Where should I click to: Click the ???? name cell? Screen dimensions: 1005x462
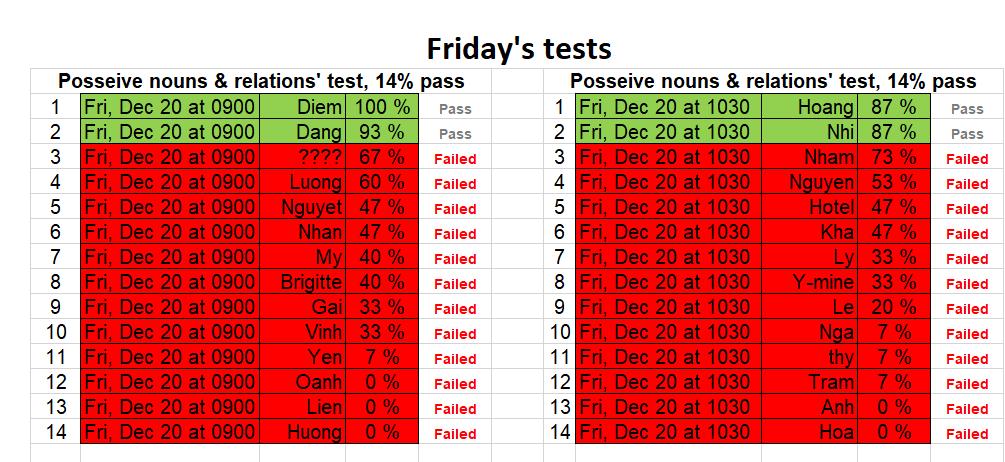(303, 157)
